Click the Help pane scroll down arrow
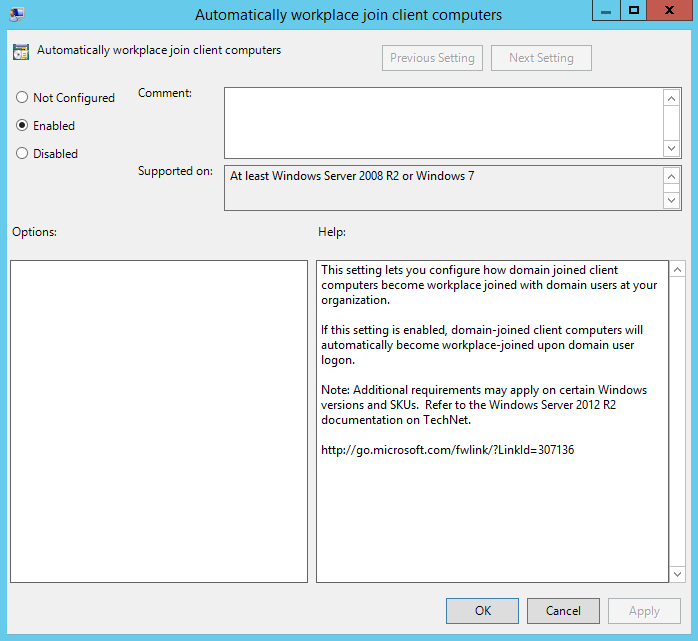 (x=677, y=574)
